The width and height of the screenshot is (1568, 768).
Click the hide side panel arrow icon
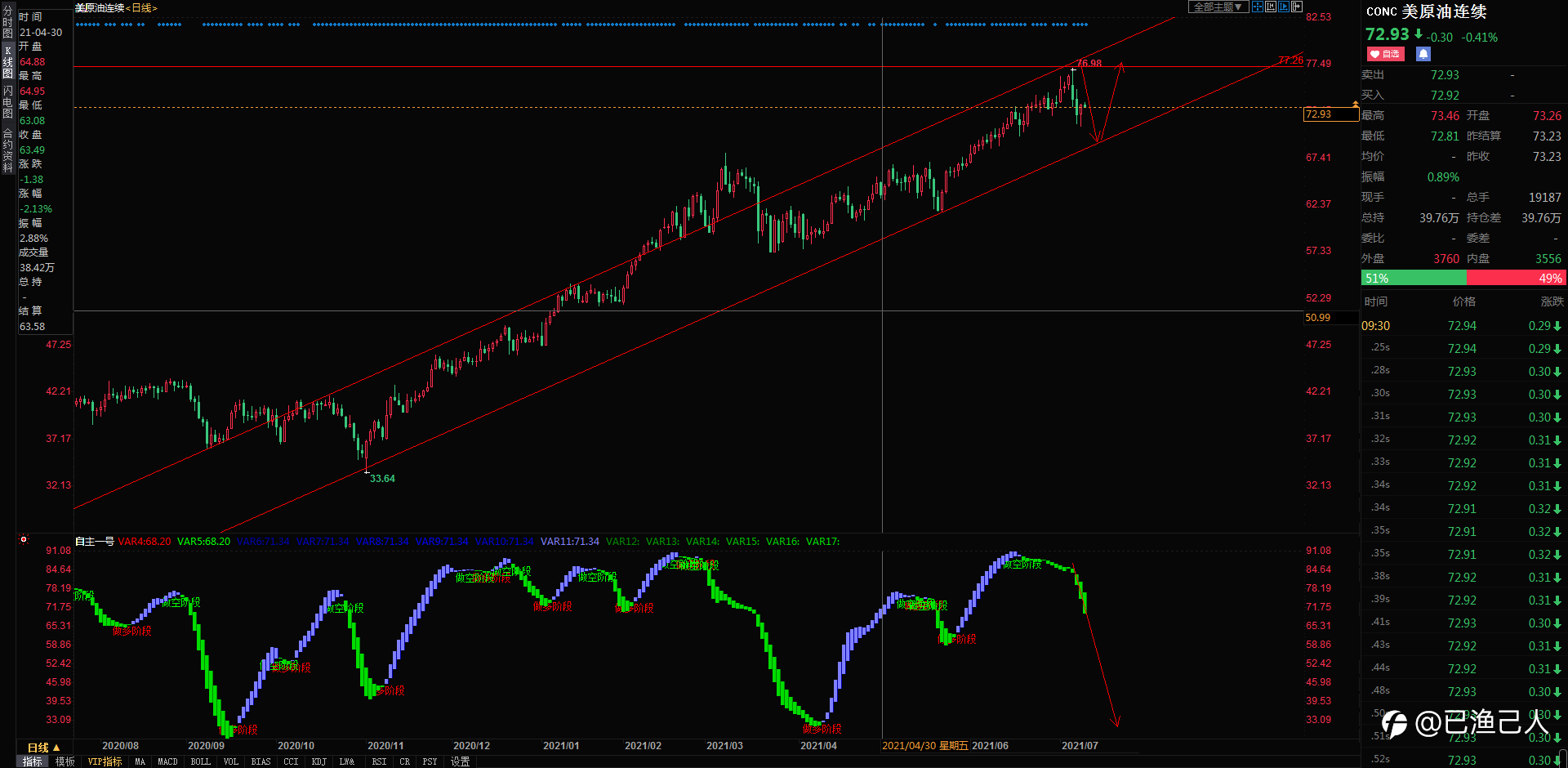(x=1297, y=7)
